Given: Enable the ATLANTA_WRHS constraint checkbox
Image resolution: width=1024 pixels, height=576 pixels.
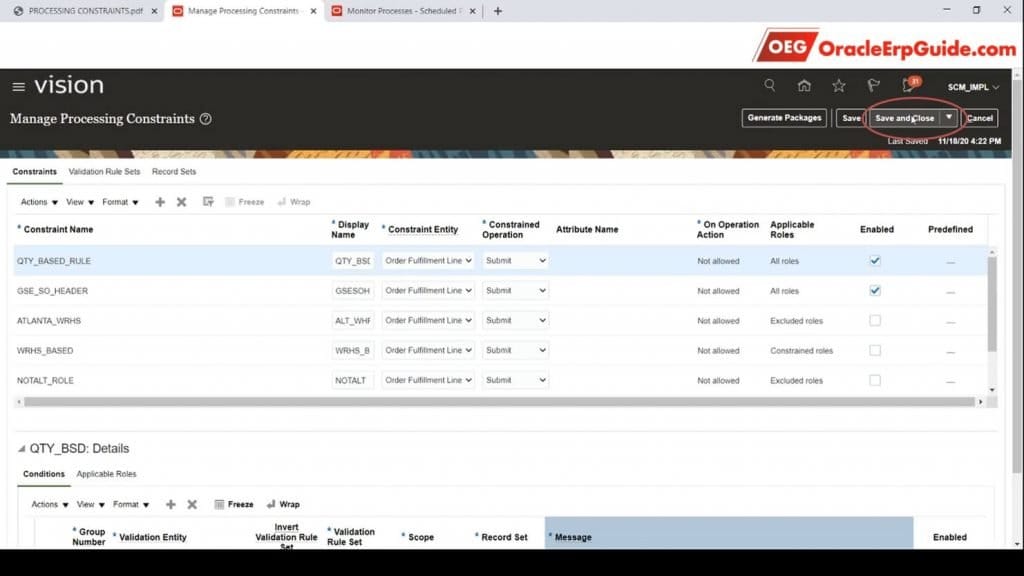Looking at the screenshot, I should click(875, 320).
